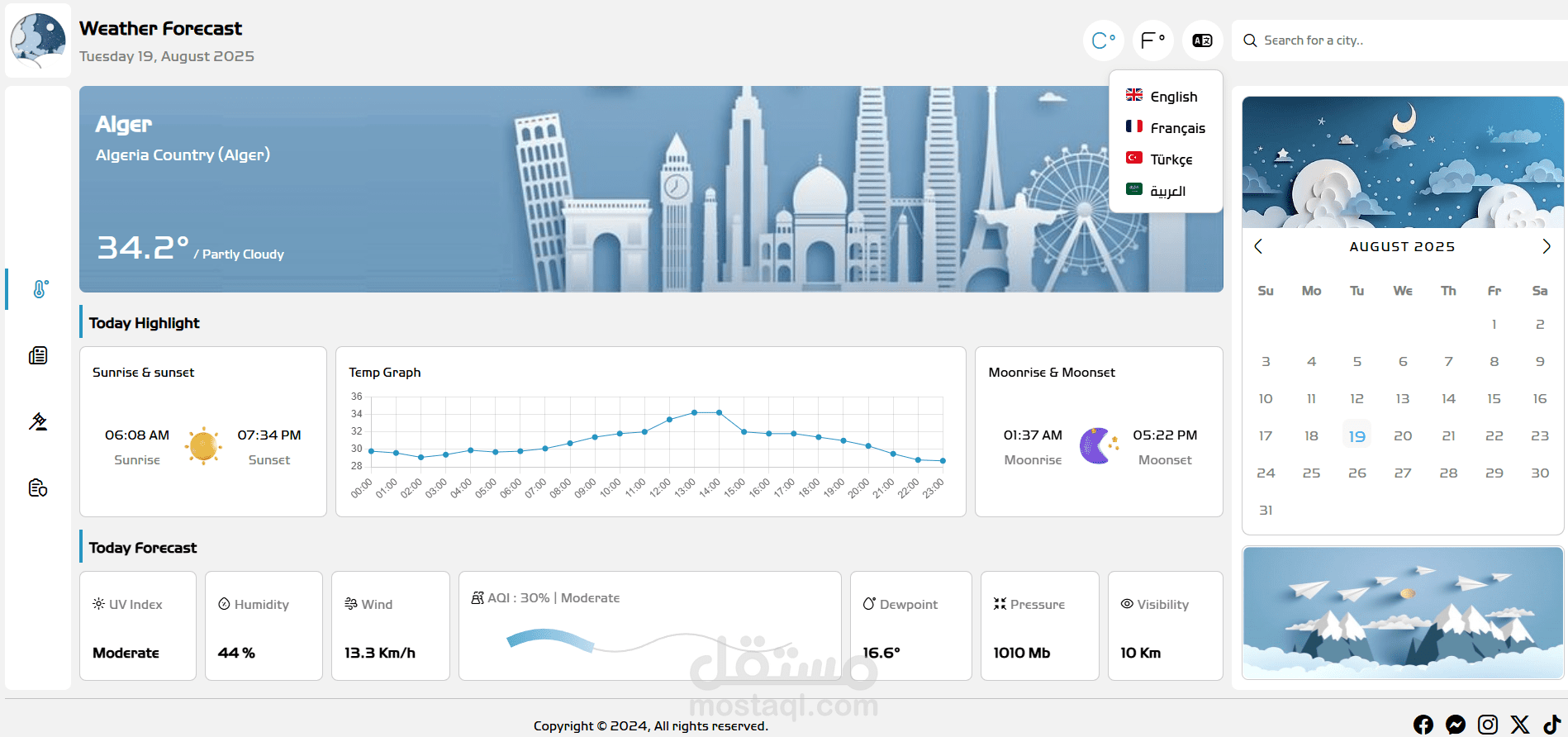Select English from the language menu

pyautogui.click(x=1165, y=97)
